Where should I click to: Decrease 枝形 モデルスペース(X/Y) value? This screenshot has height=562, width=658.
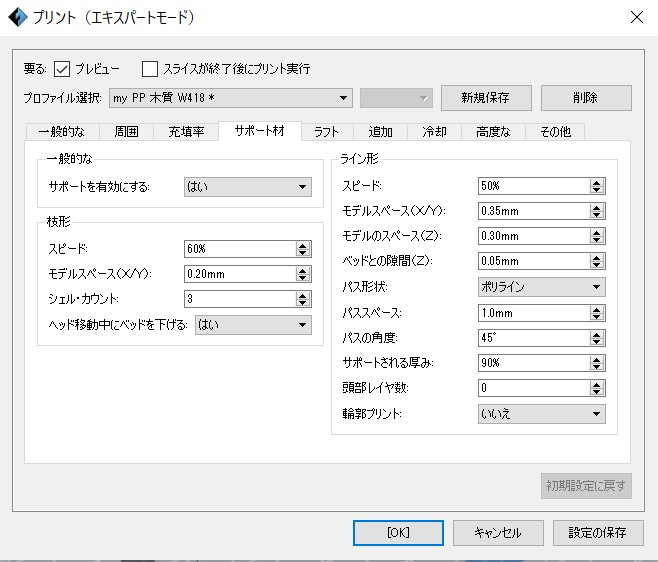pos(303,278)
